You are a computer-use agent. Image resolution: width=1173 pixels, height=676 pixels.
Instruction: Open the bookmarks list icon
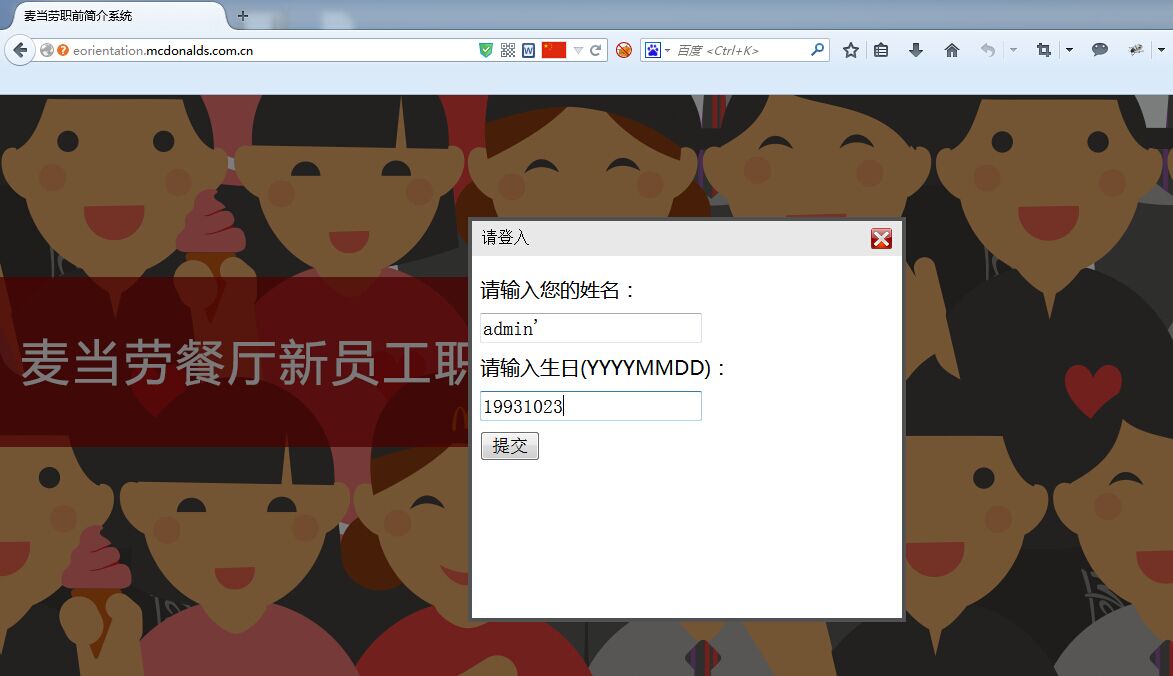click(x=881, y=50)
